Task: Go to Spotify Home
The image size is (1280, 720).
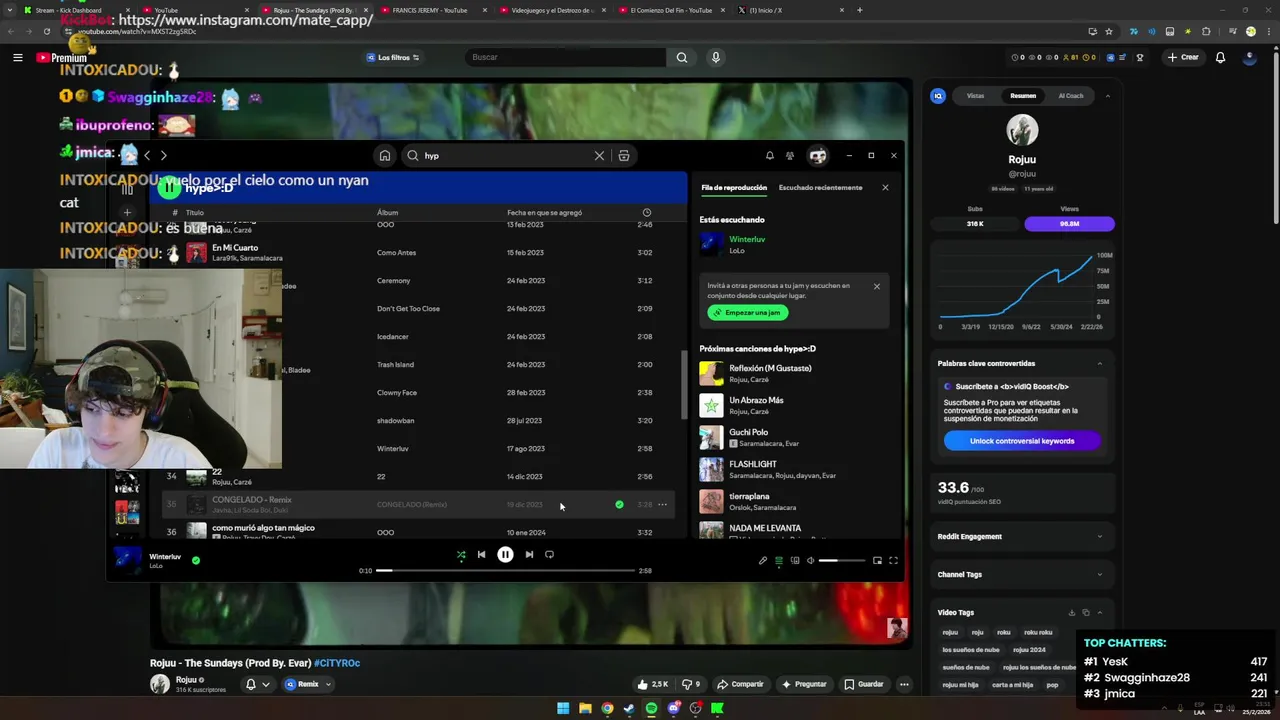Action: coord(385,156)
